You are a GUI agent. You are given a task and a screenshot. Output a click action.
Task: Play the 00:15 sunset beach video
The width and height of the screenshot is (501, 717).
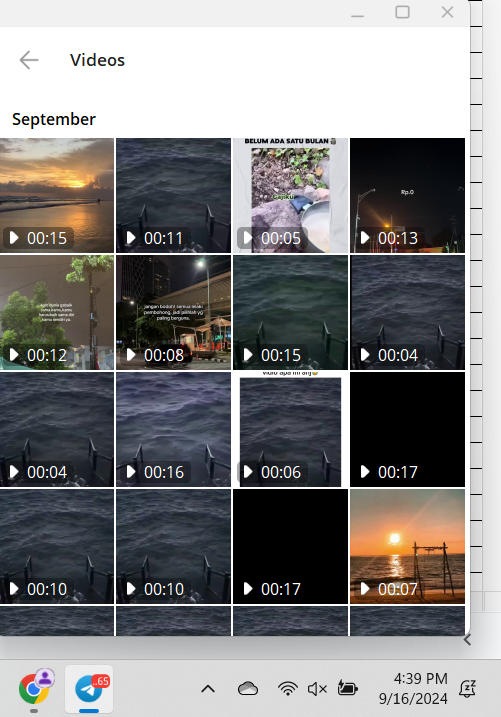click(x=57, y=195)
